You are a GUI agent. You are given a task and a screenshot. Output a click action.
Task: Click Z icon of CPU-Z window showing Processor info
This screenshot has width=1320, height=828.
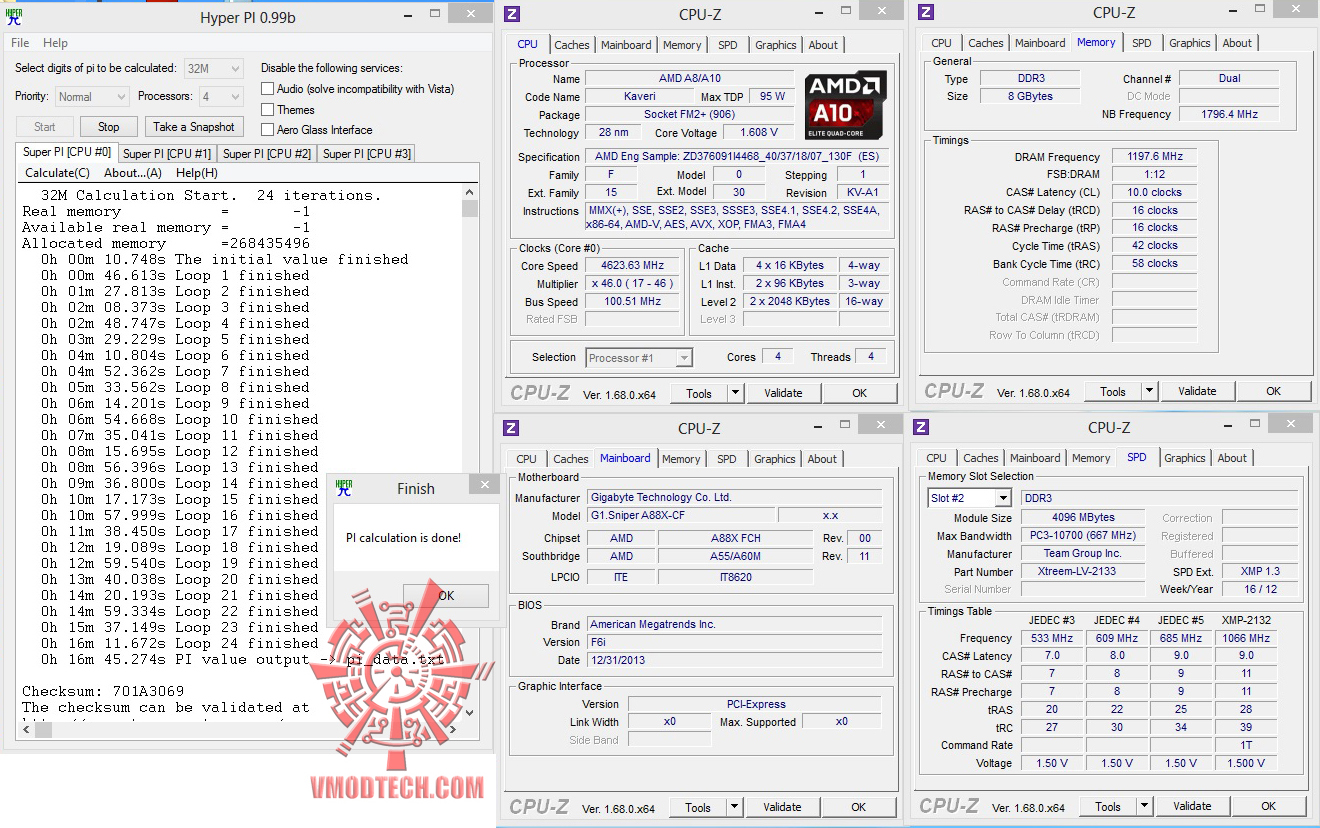pyautogui.click(x=512, y=13)
